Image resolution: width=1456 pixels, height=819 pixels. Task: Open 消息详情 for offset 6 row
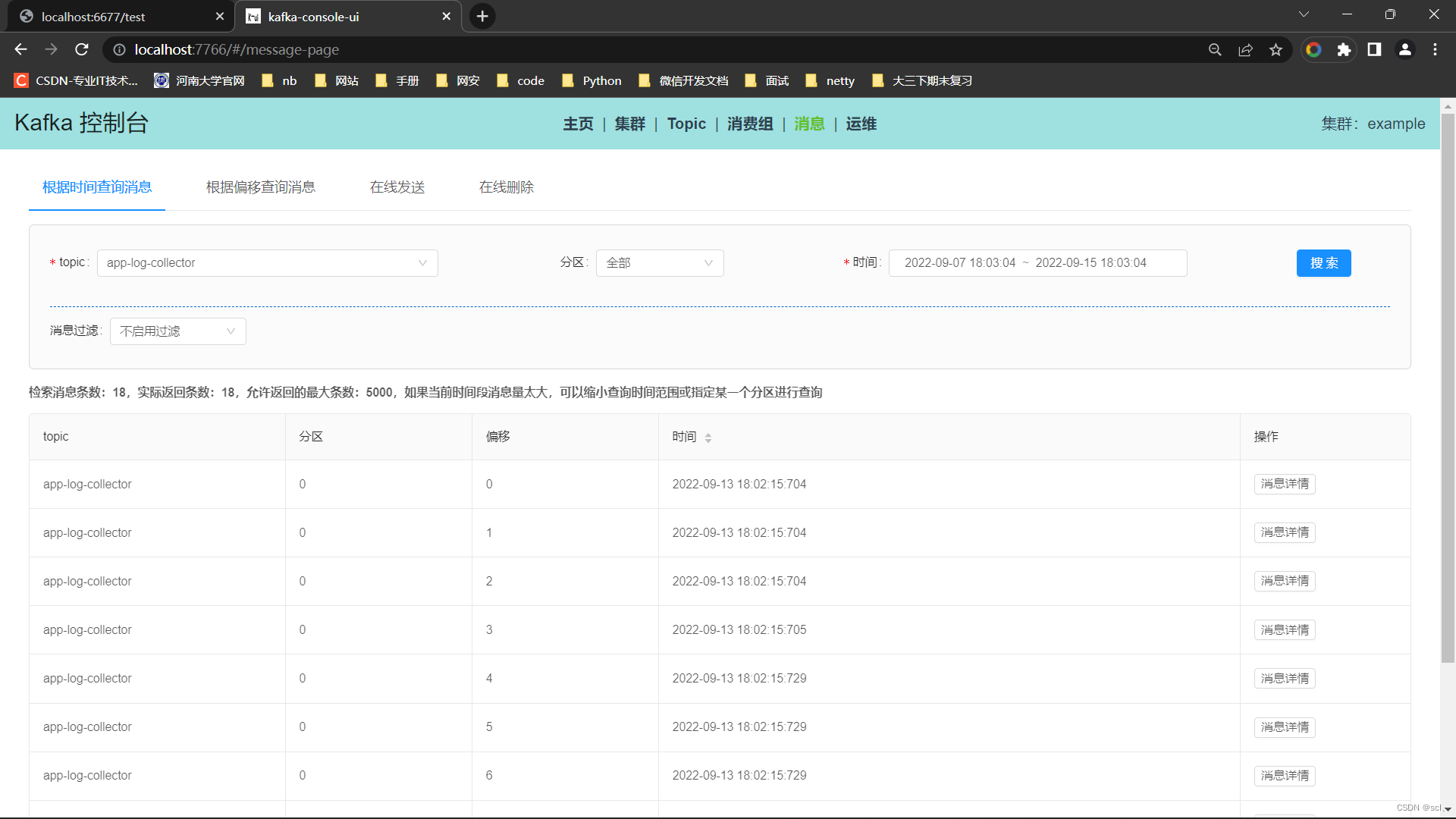tap(1285, 776)
